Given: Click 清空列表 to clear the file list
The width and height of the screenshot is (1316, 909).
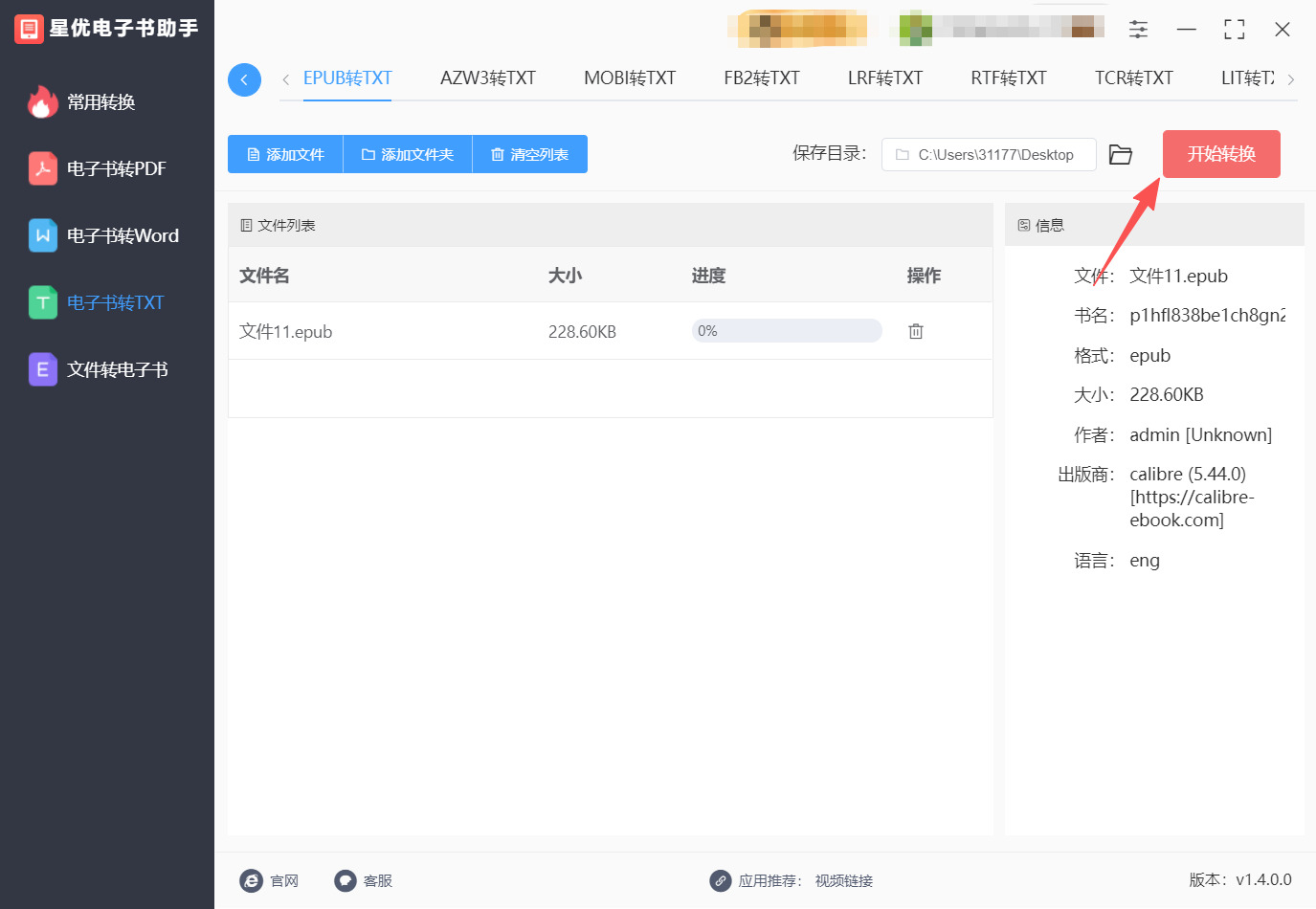Looking at the screenshot, I should pyautogui.click(x=529, y=154).
